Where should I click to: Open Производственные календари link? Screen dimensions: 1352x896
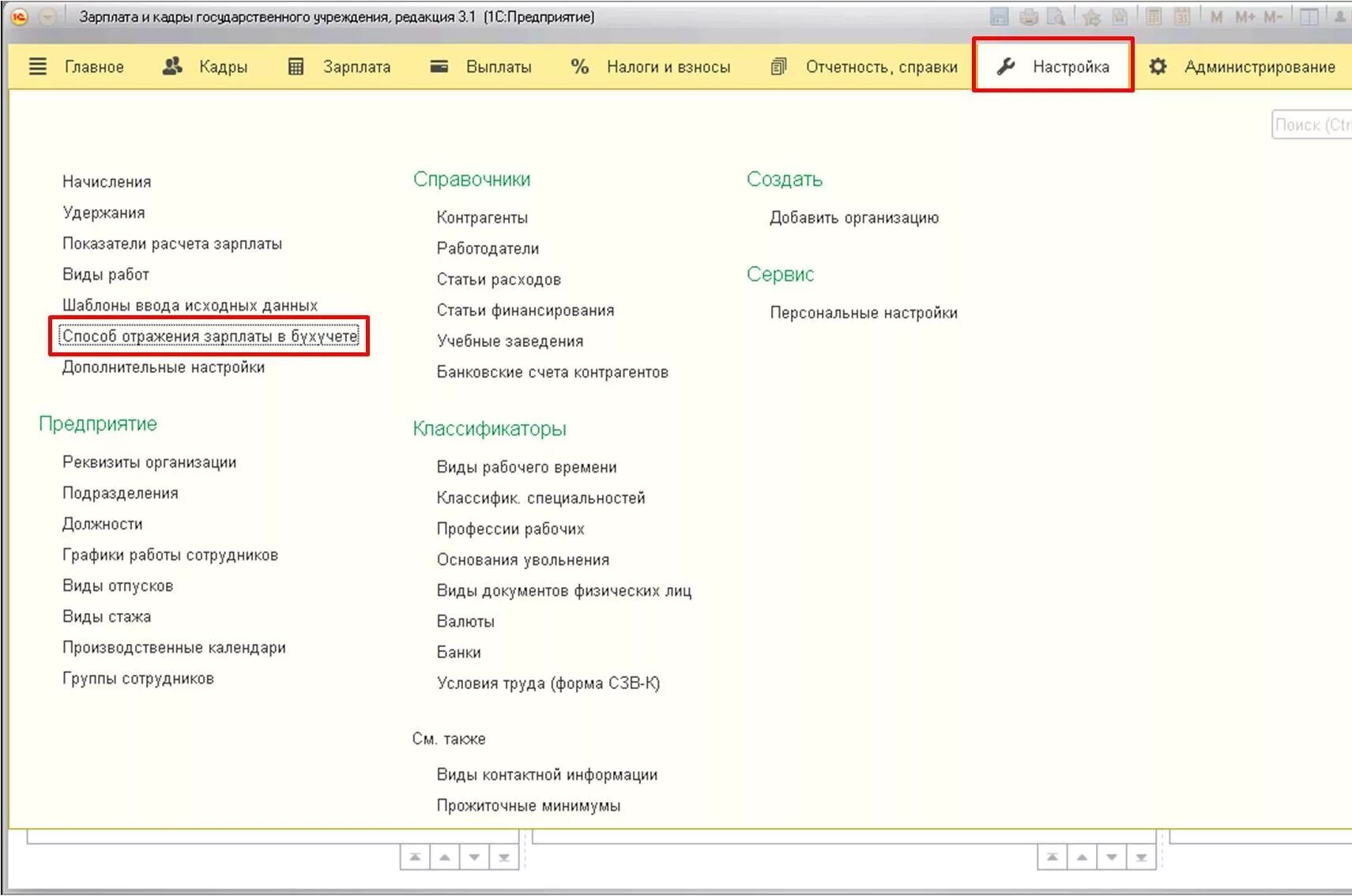point(174,647)
